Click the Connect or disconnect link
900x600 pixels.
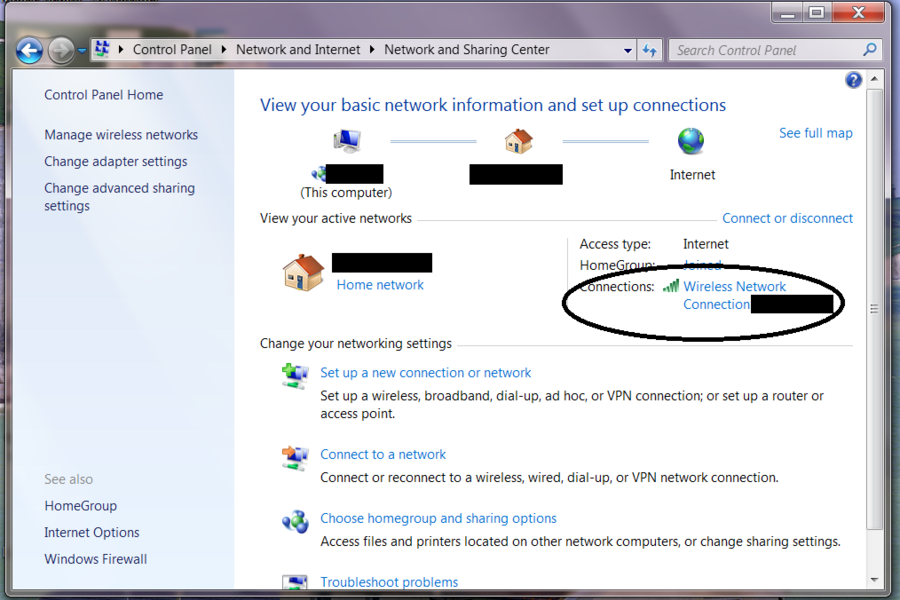point(787,218)
